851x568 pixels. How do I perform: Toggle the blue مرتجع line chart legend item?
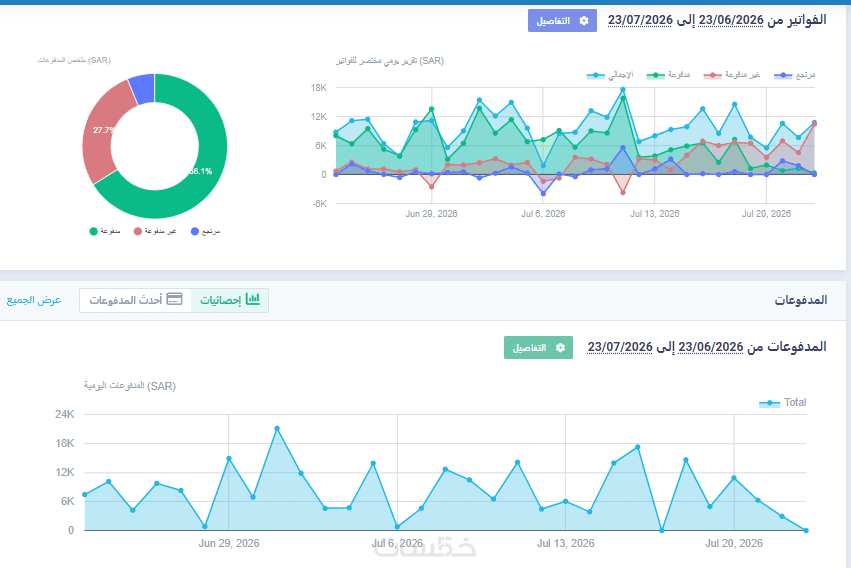click(795, 75)
